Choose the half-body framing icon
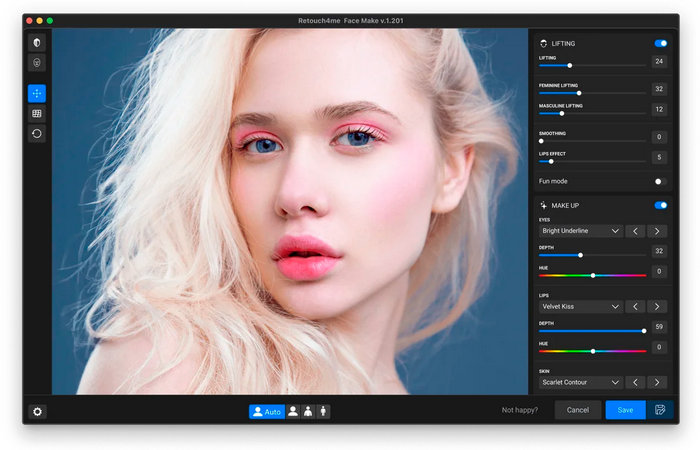The image size is (700, 450). pos(308,412)
